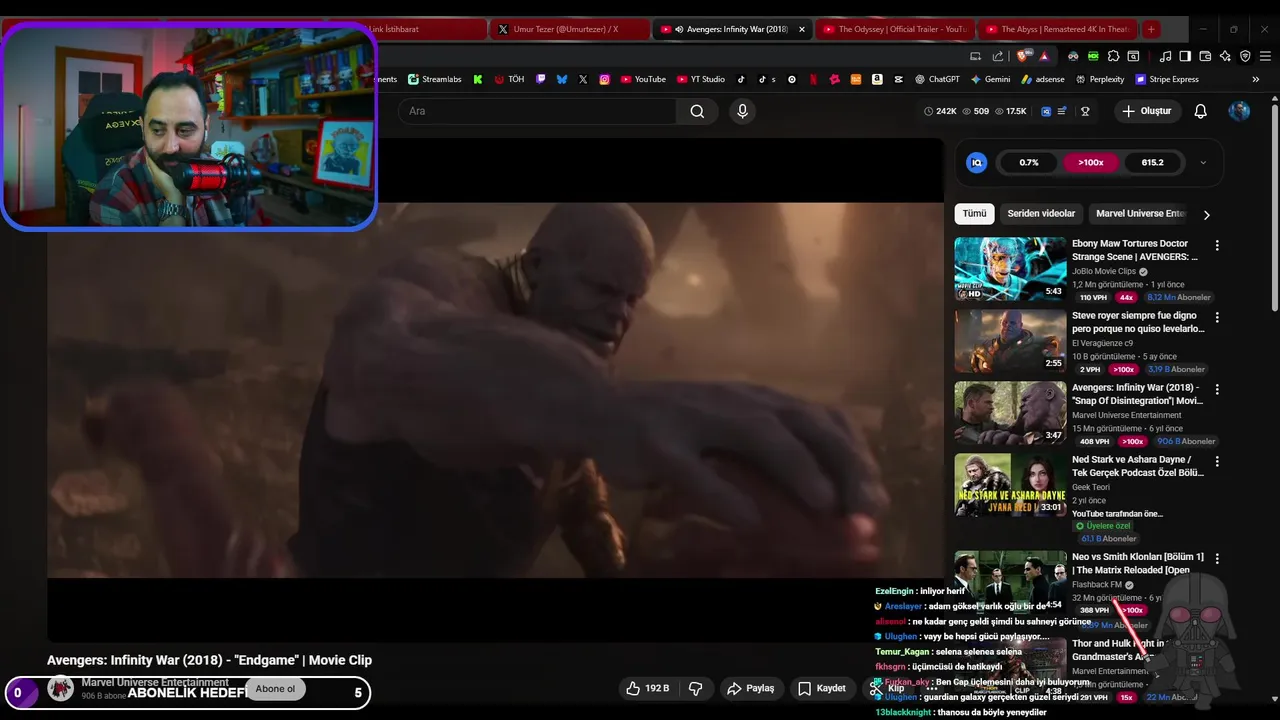This screenshot has height=720, width=1280.
Task: Toggle the browser sidebar panel icon
Action: (1185, 56)
